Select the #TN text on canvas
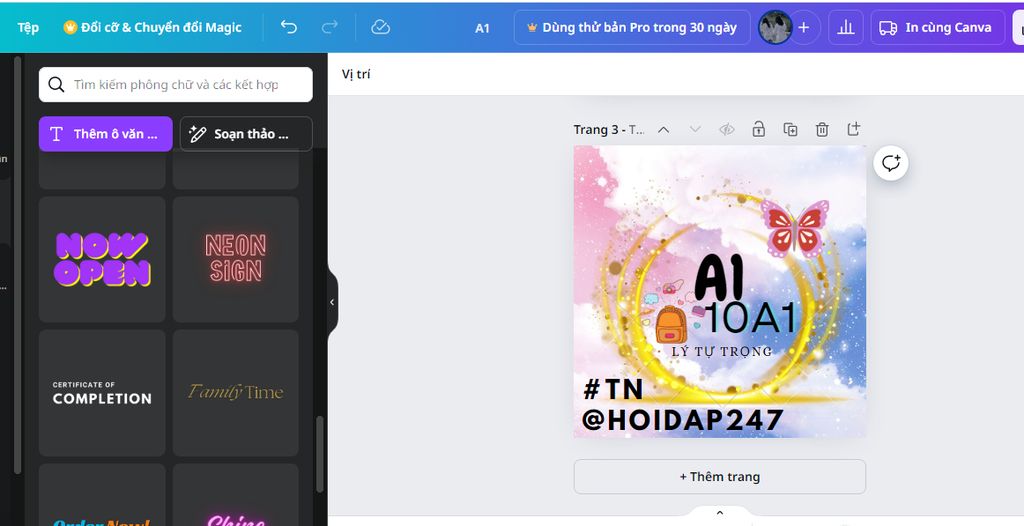Viewport: 1024px width, 526px height. (613, 389)
